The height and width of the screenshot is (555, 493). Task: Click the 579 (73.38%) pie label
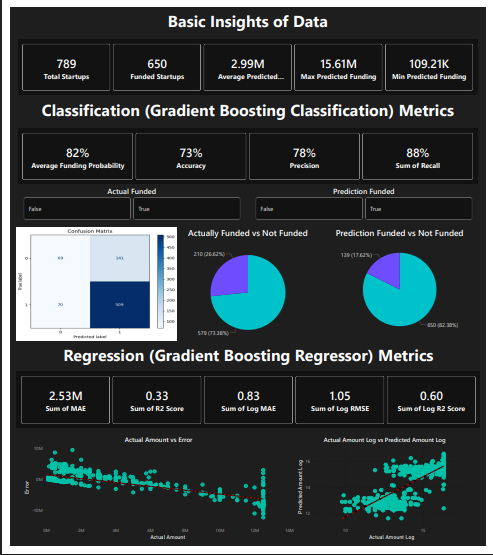coord(213,333)
